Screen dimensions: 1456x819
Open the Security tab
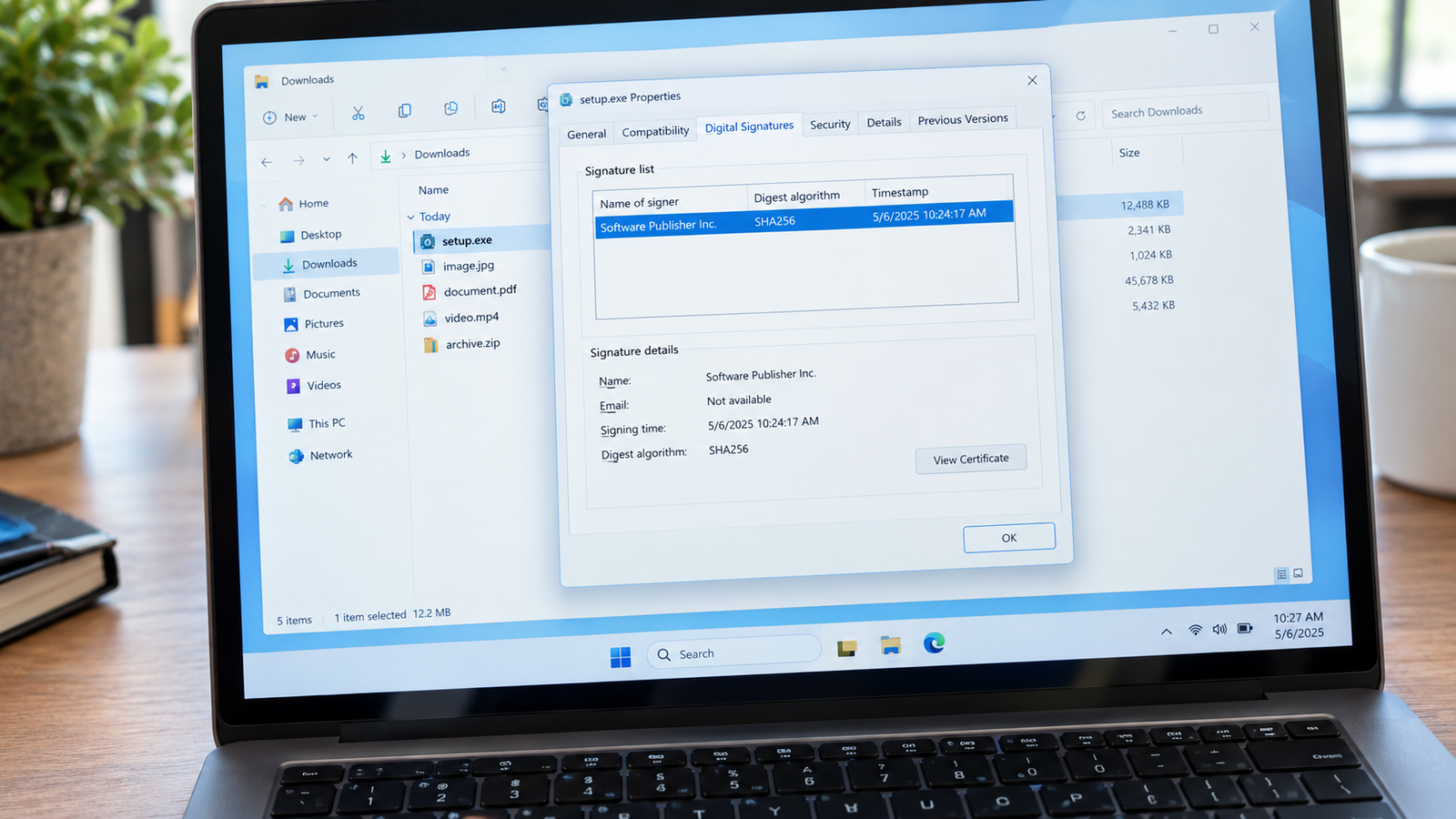tap(830, 124)
